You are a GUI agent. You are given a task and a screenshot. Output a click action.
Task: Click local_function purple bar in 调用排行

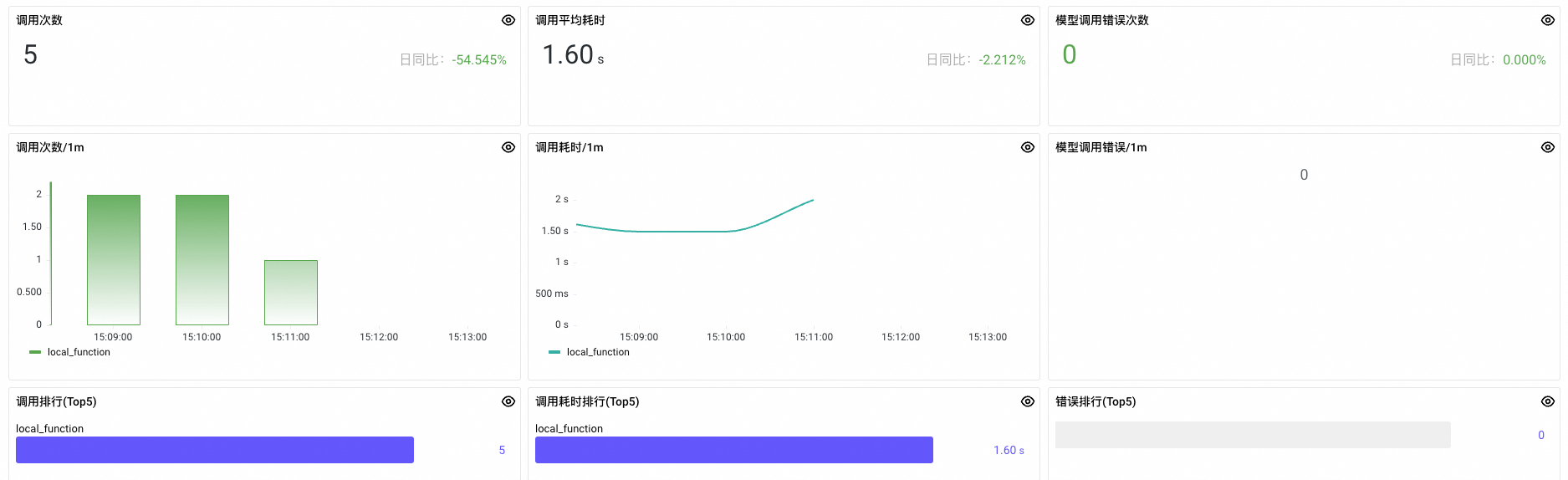point(215,450)
